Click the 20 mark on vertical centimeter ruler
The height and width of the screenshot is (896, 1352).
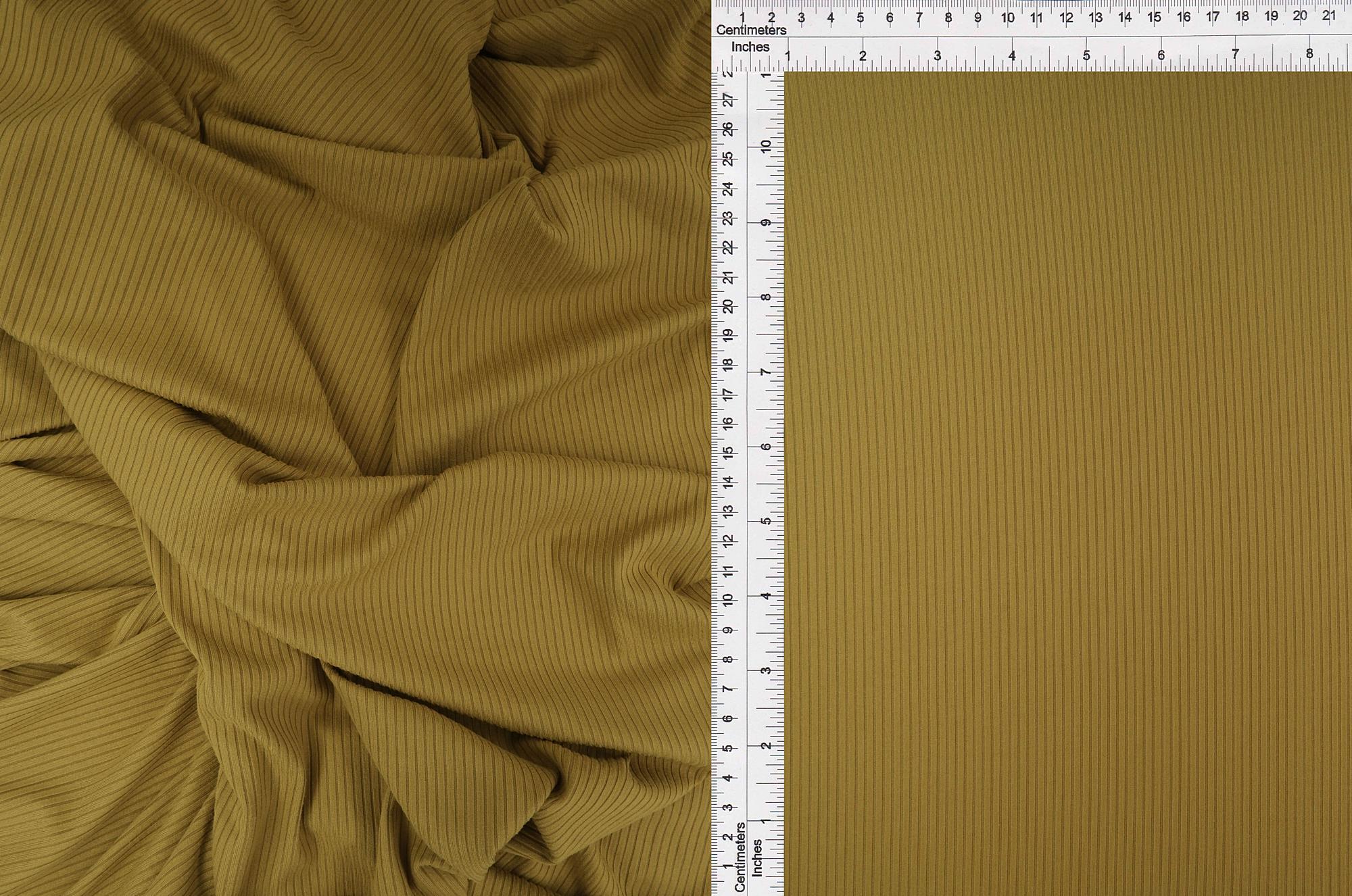tap(728, 307)
